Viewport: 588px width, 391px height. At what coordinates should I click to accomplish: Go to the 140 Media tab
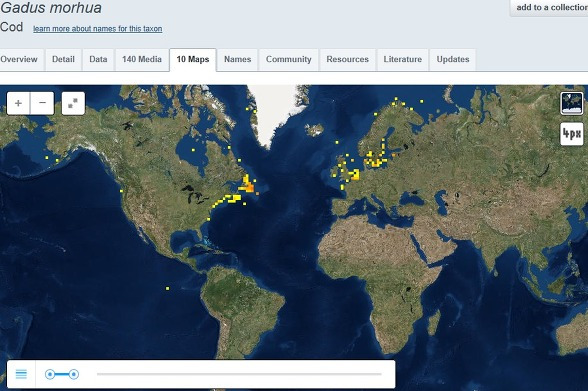pyautogui.click(x=142, y=59)
